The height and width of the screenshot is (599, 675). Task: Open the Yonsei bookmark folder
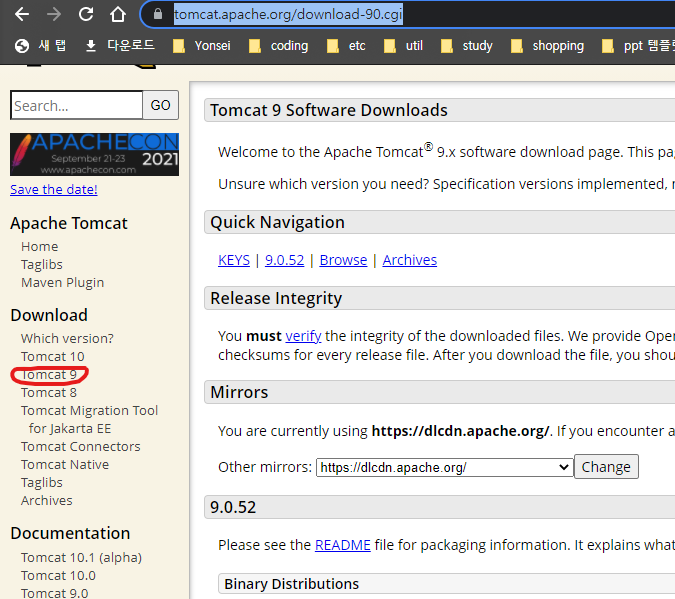pos(201,46)
